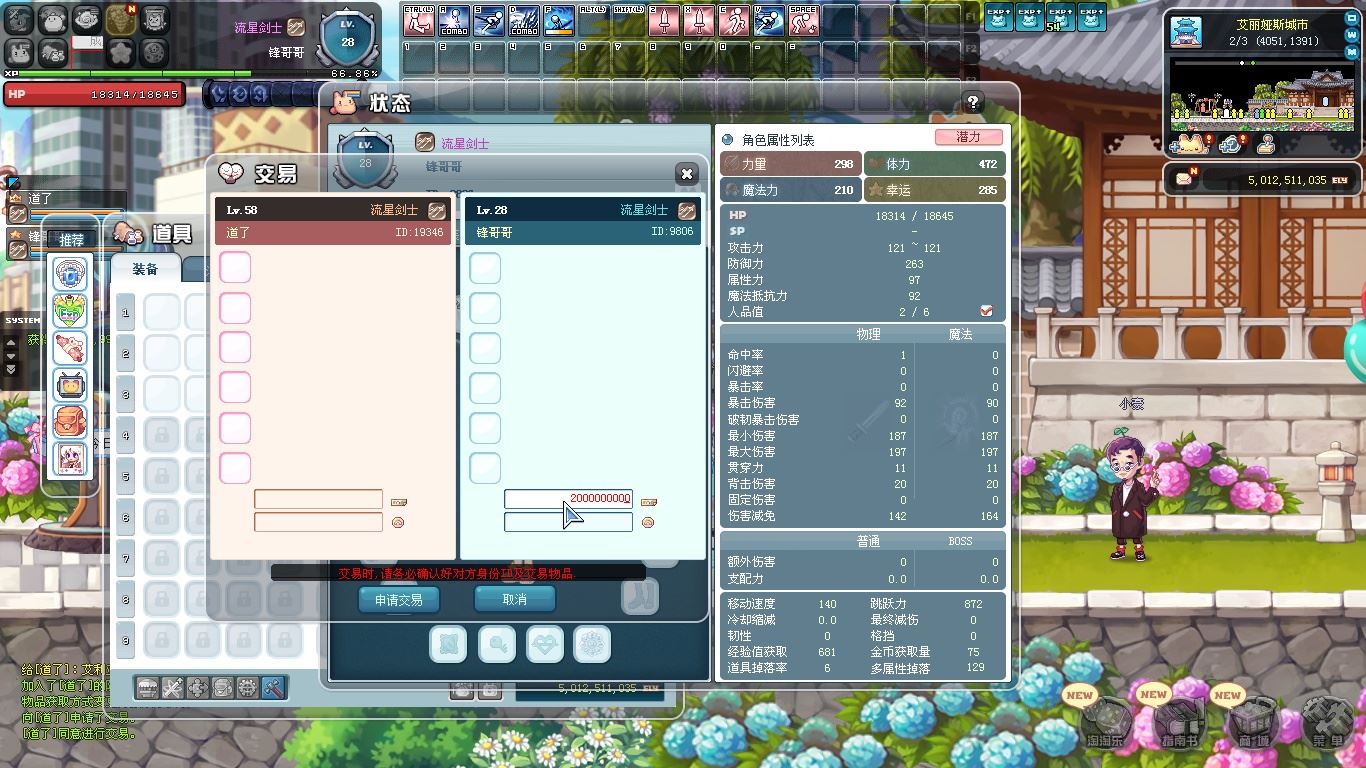
Task: Click the joystick icon under minimap
Action: [1266, 144]
